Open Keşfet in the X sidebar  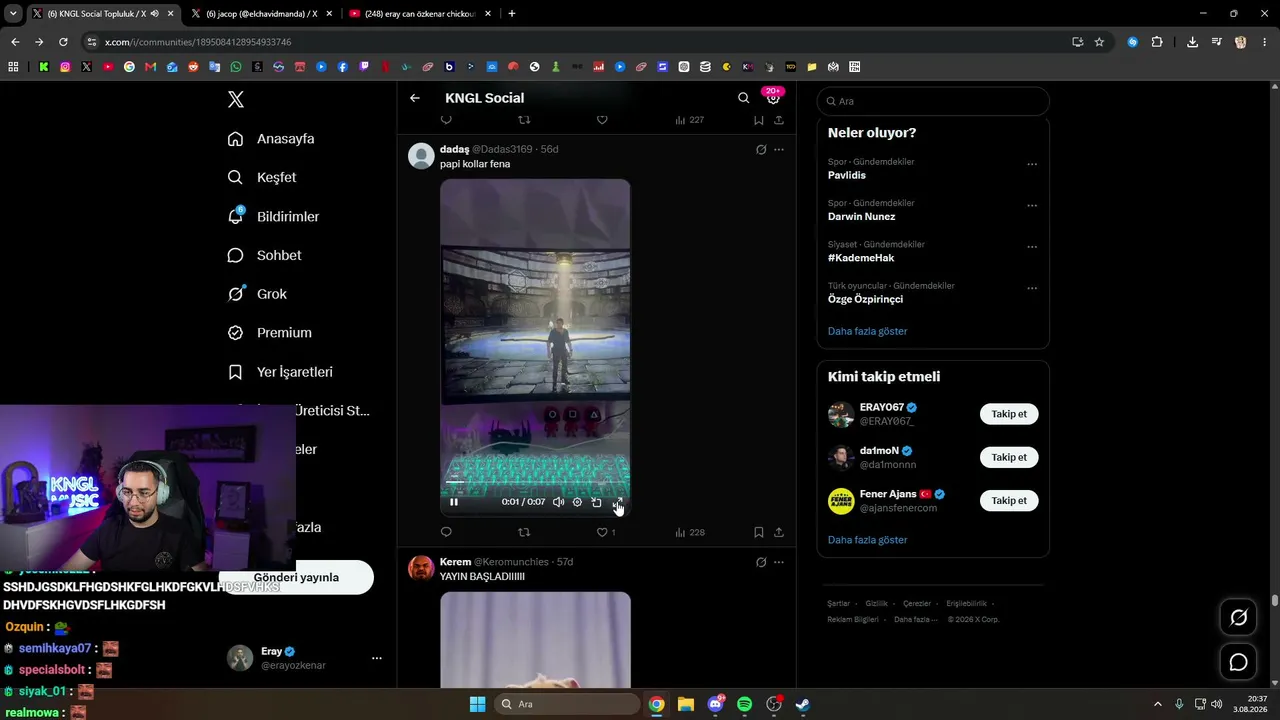tap(262, 178)
